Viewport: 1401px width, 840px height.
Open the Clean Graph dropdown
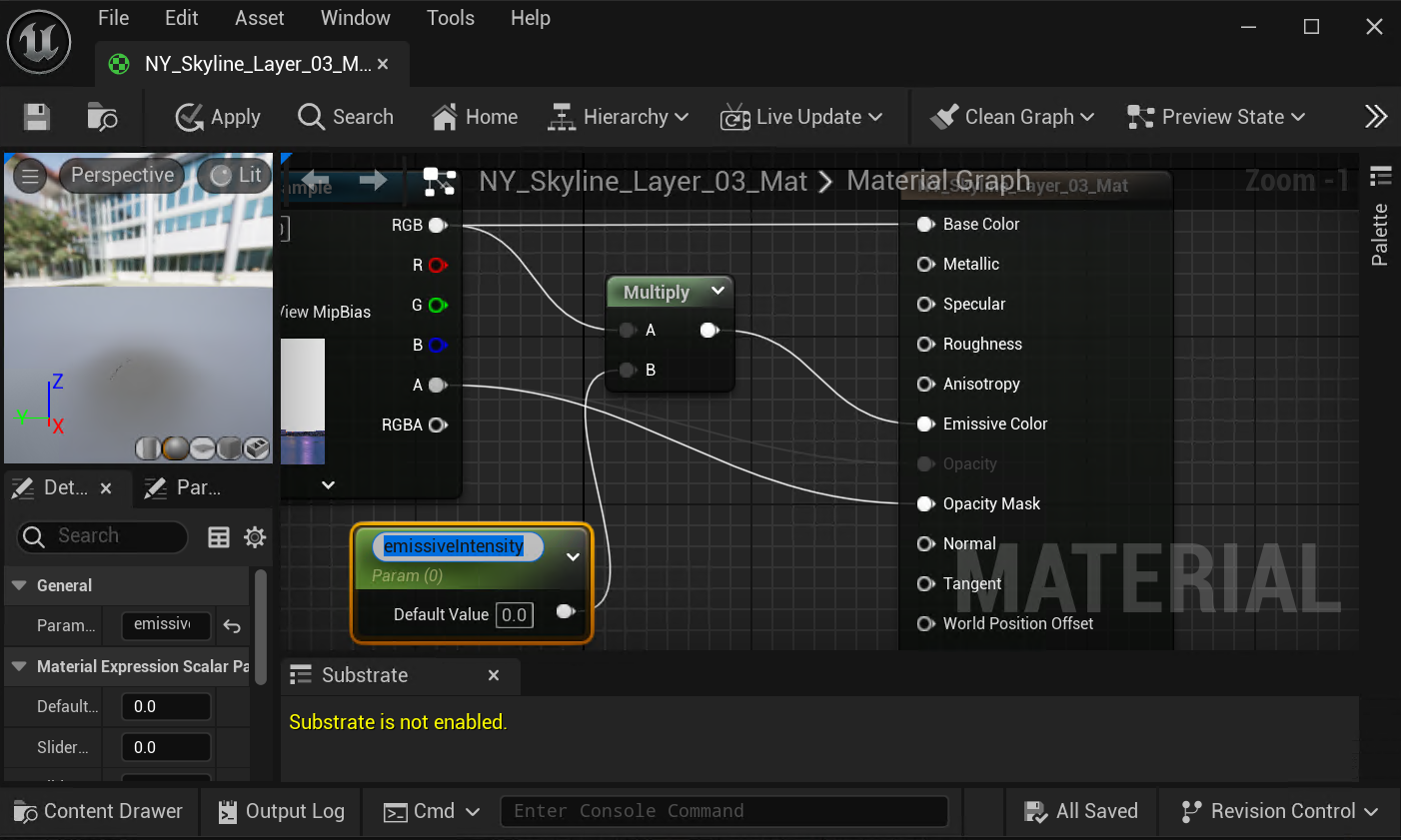(x=1012, y=117)
